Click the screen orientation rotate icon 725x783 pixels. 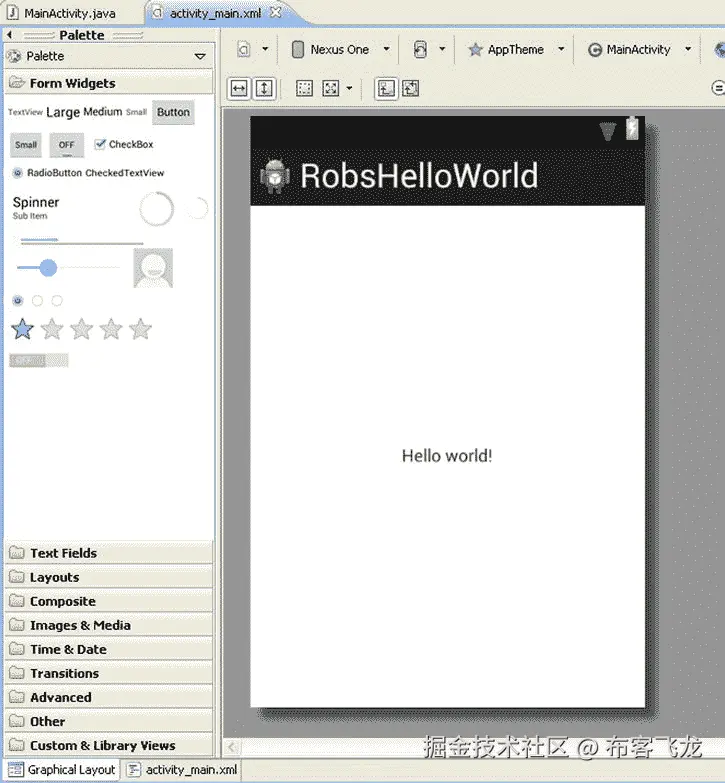pyautogui.click(x=421, y=49)
